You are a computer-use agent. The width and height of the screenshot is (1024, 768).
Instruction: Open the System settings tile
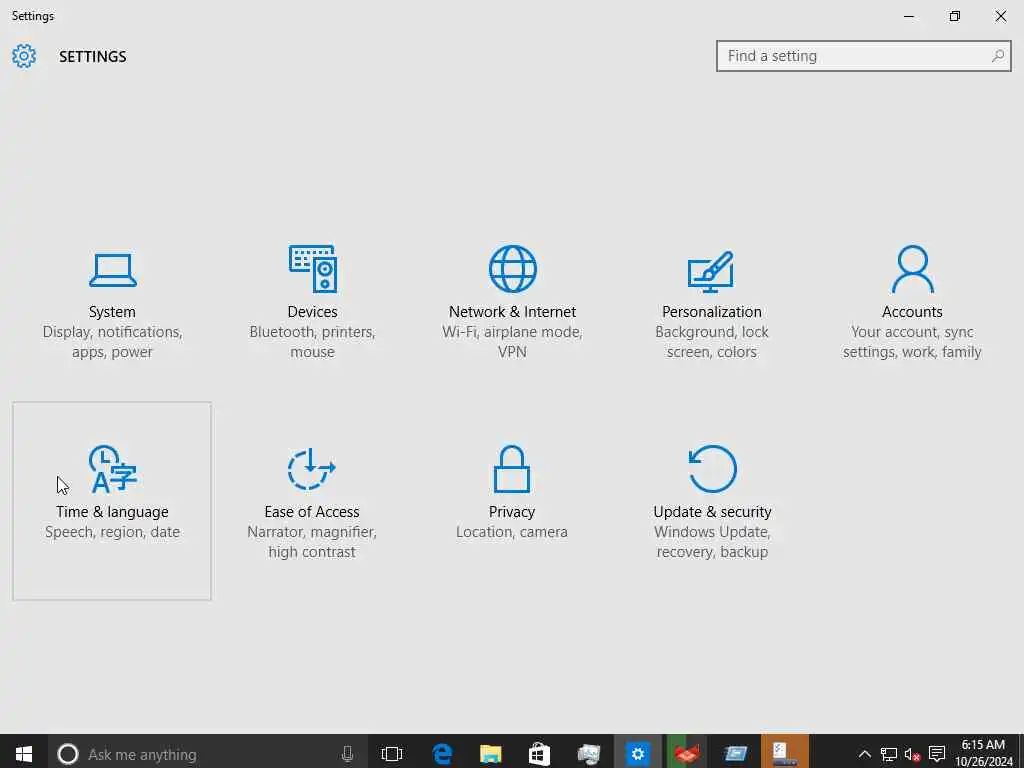point(112,302)
